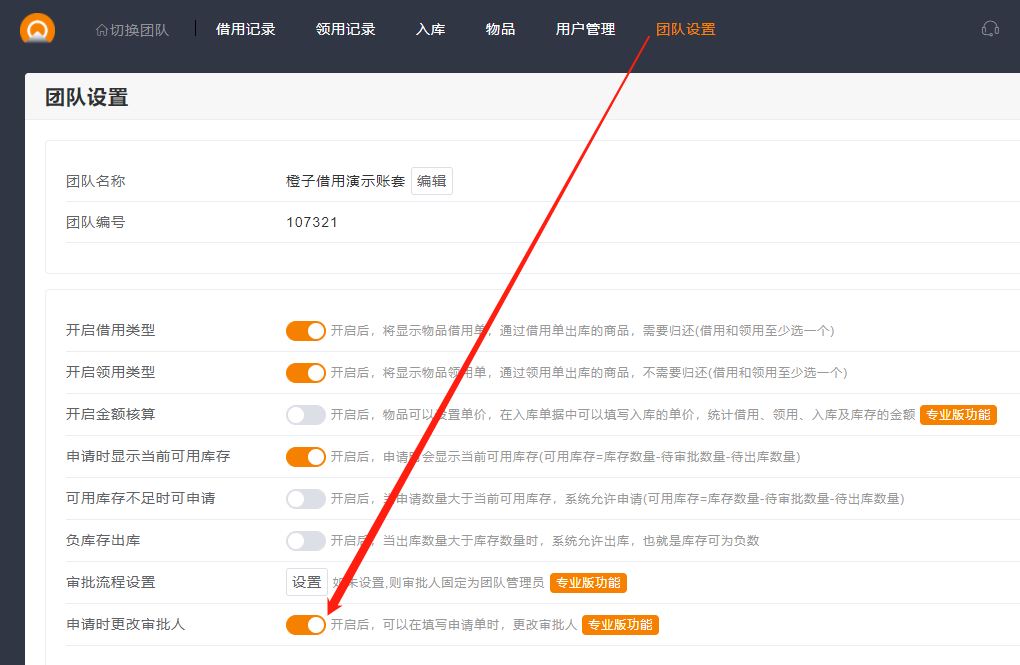Click the orange app logo icon
The image size is (1020, 665).
pyautogui.click(x=37, y=29)
